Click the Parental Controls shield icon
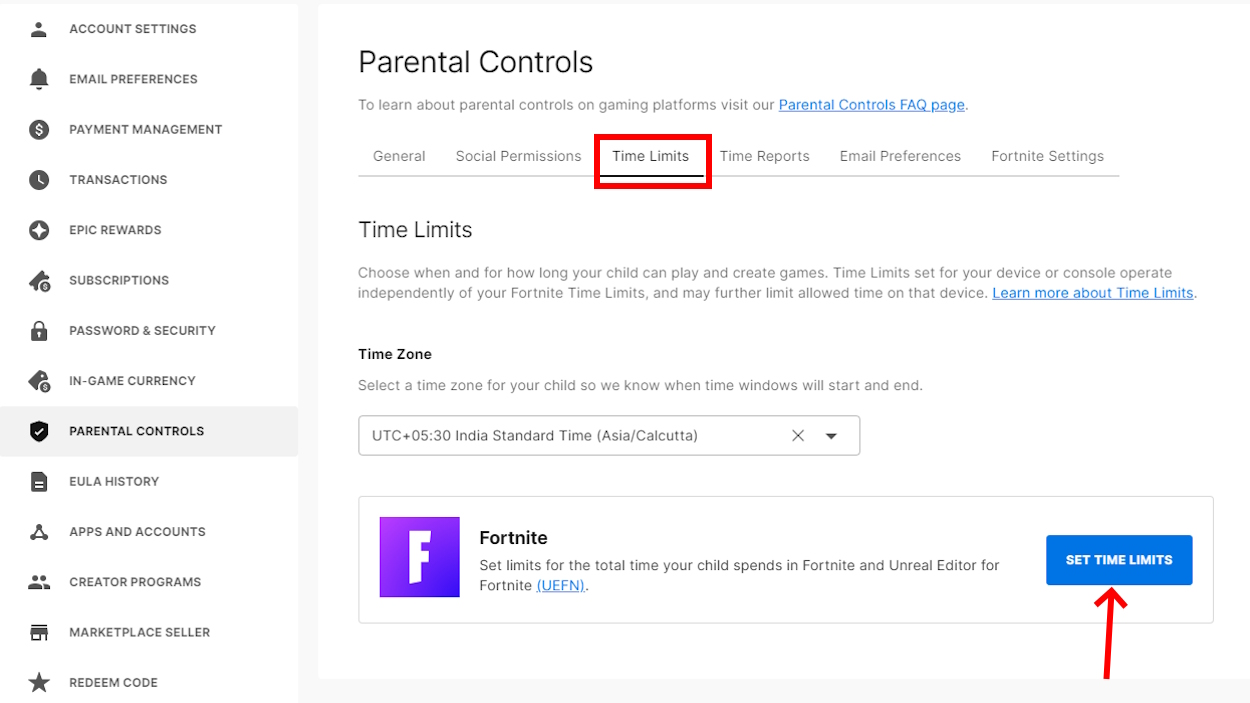The image size is (1250, 703). click(x=38, y=430)
